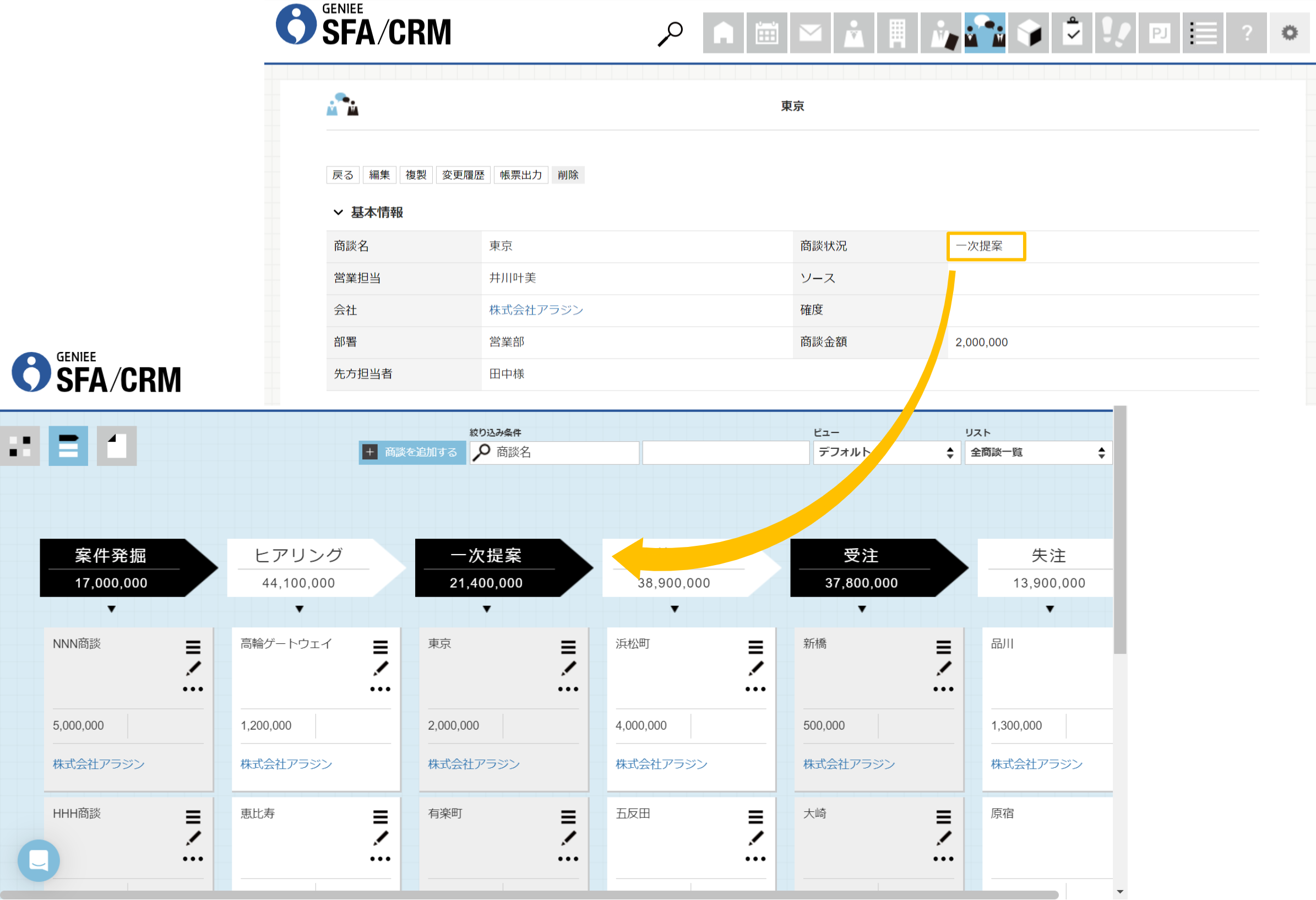
Task: Open the hamburger menu on the NNN商談 card
Action: click(x=193, y=647)
